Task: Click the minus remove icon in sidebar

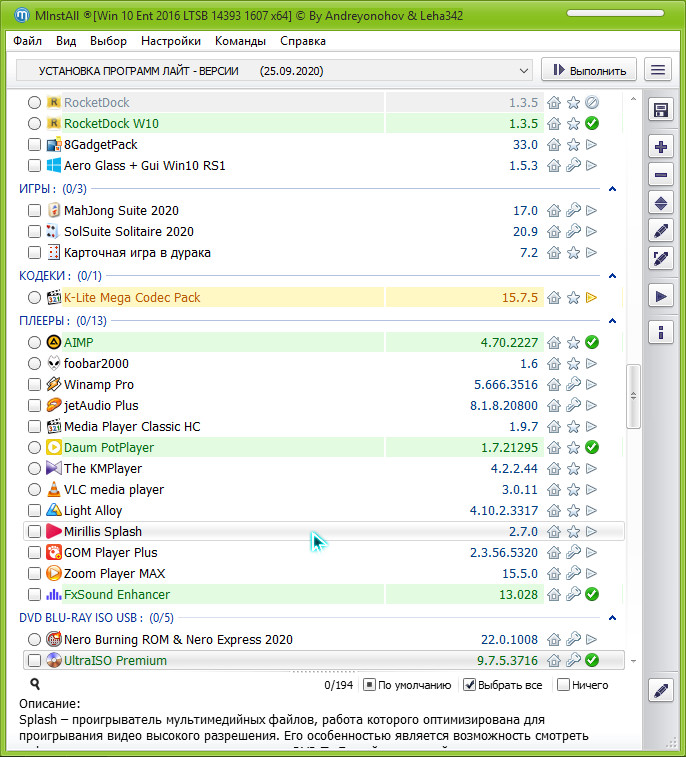Action: (660, 175)
